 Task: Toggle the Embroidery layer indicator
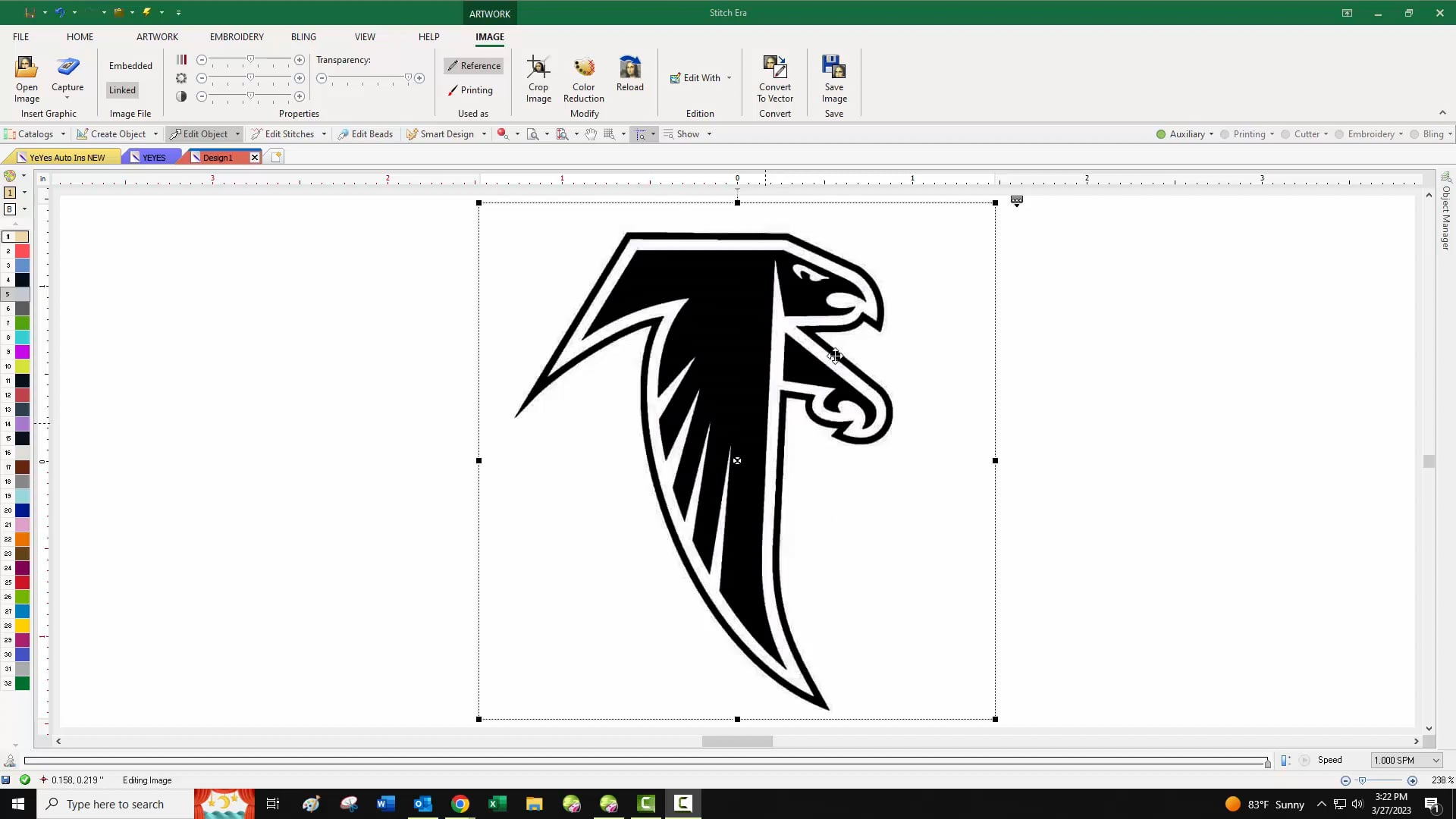tap(1339, 134)
